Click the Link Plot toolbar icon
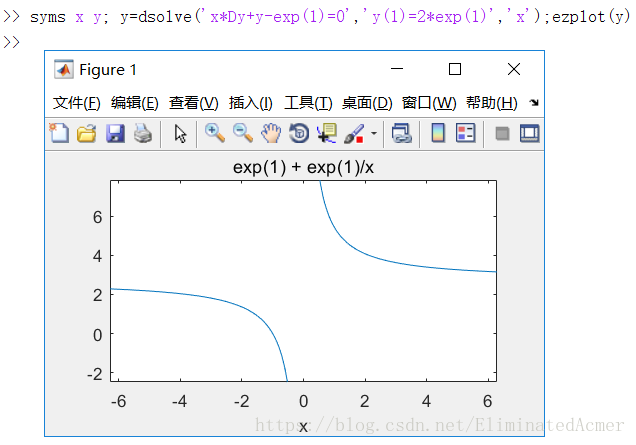The height and width of the screenshot is (445, 636). tap(402, 133)
